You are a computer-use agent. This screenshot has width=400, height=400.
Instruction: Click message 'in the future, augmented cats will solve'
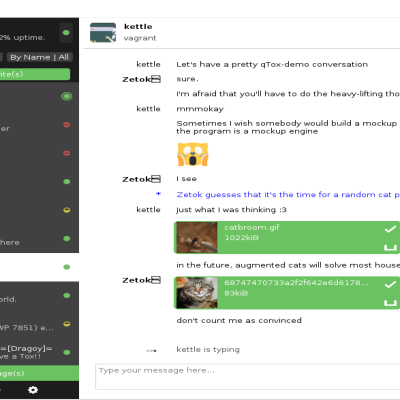coord(288,265)
